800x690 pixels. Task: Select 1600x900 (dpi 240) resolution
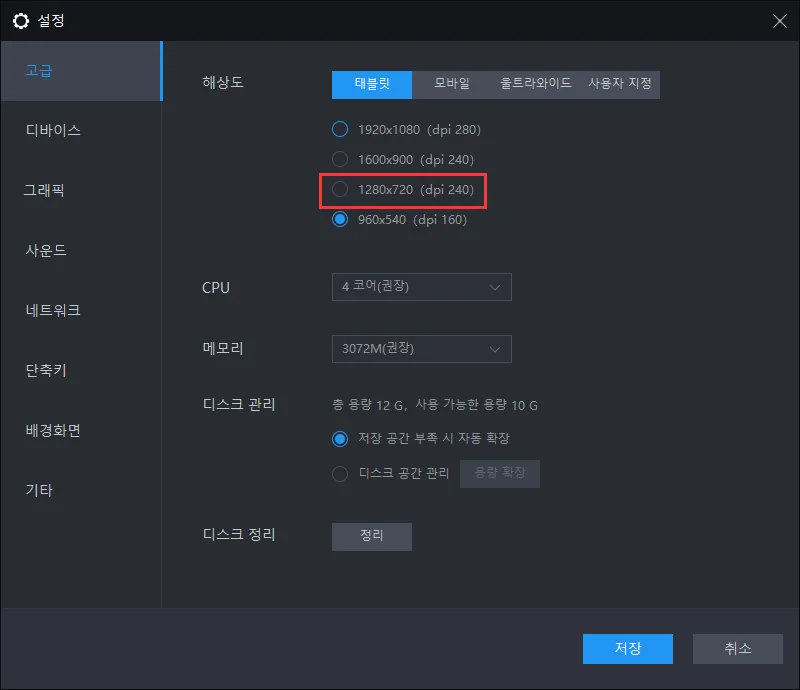pyautogui.click(x=403, y=160)
